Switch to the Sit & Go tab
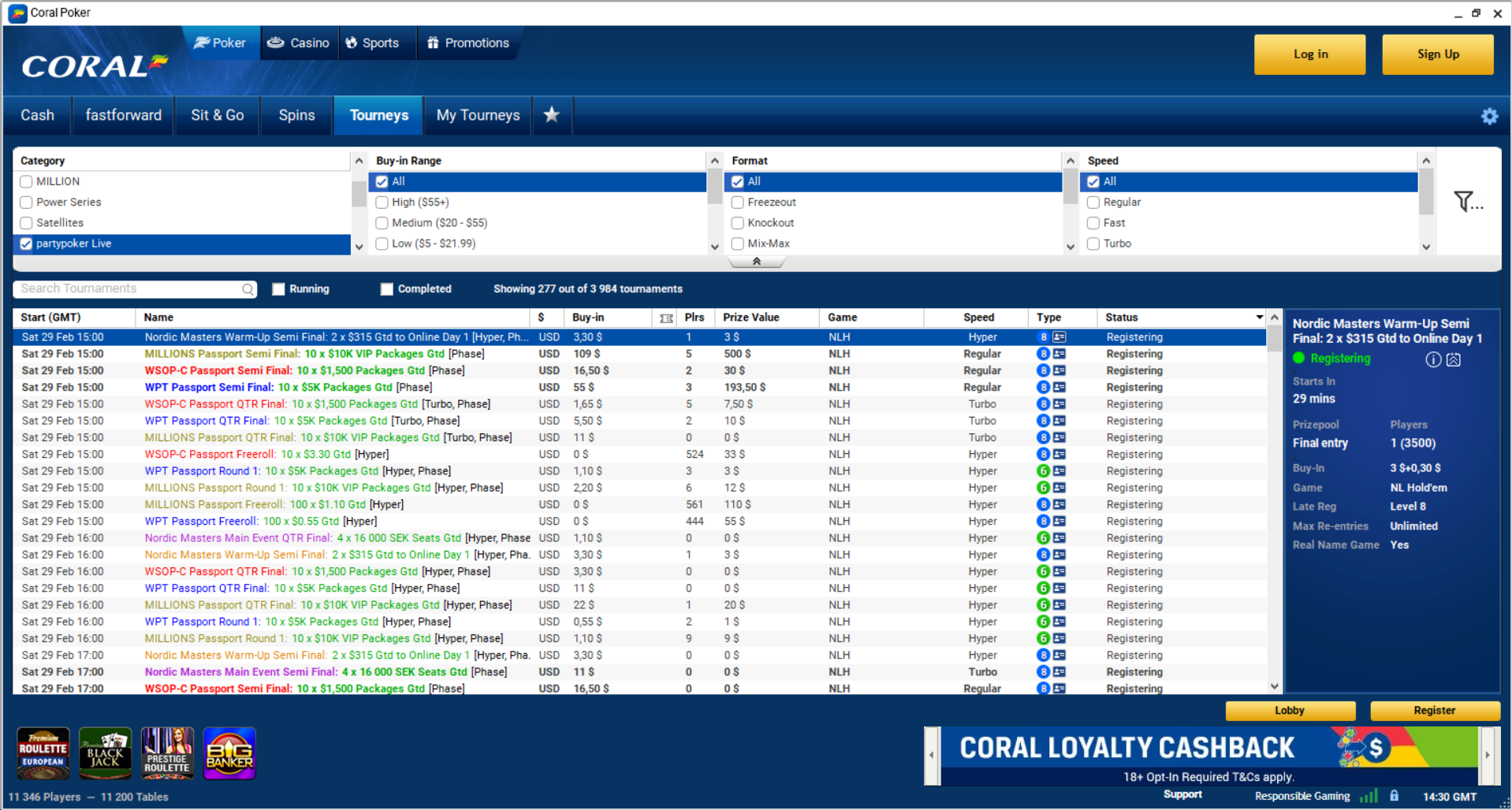Screen dimensions: 1512x810 (x=218, y=115)
